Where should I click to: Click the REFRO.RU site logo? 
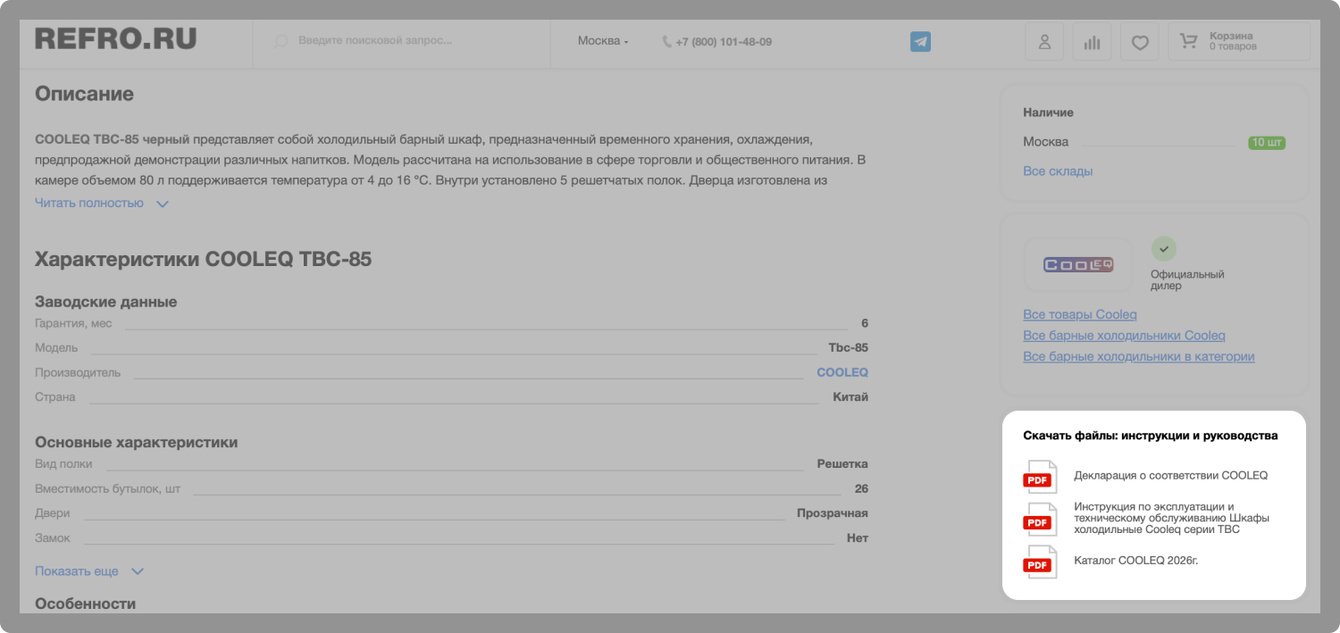[x=116, y=39]
